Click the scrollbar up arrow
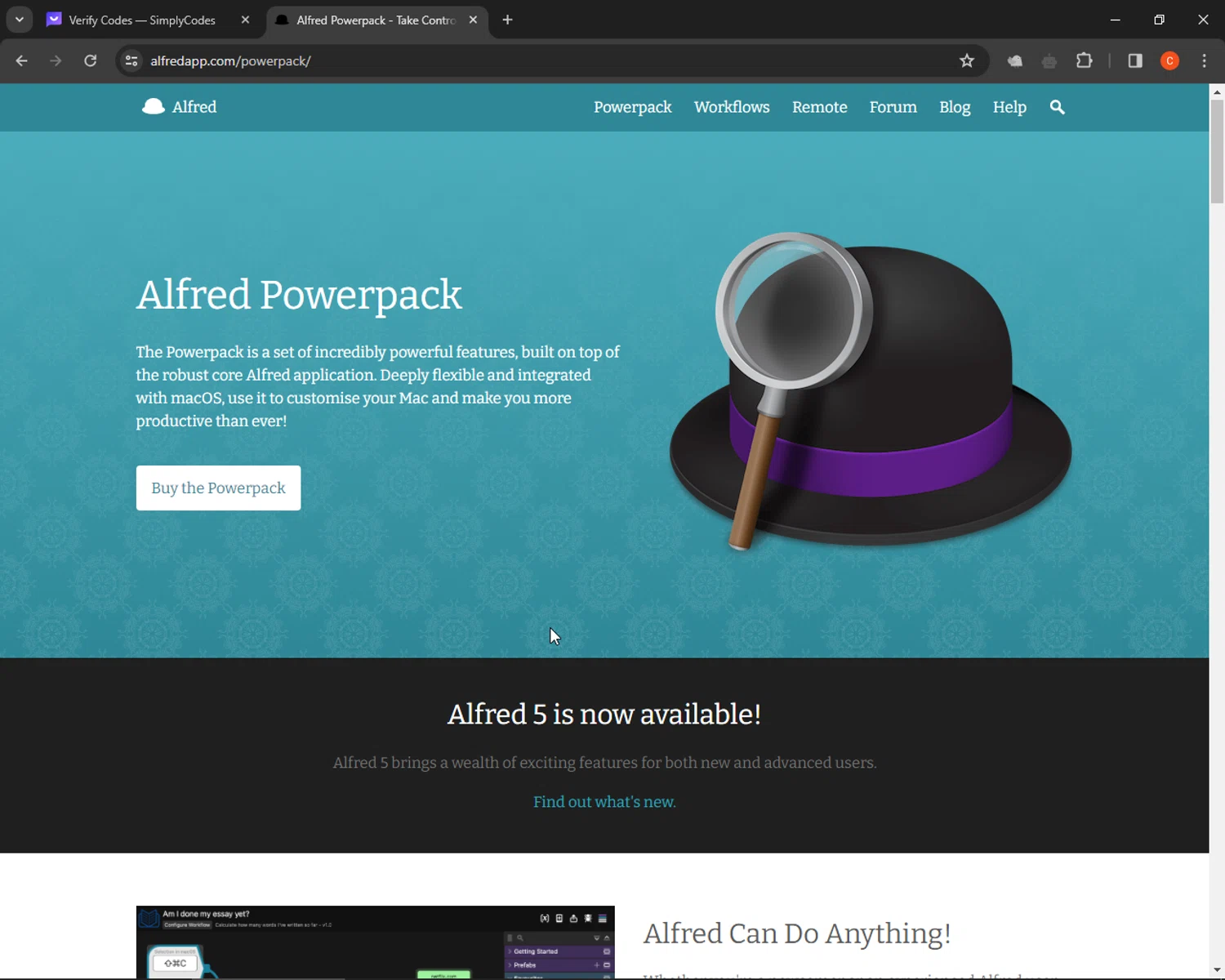Viewport: 1225px width, 980px height. coord(1217,91)
